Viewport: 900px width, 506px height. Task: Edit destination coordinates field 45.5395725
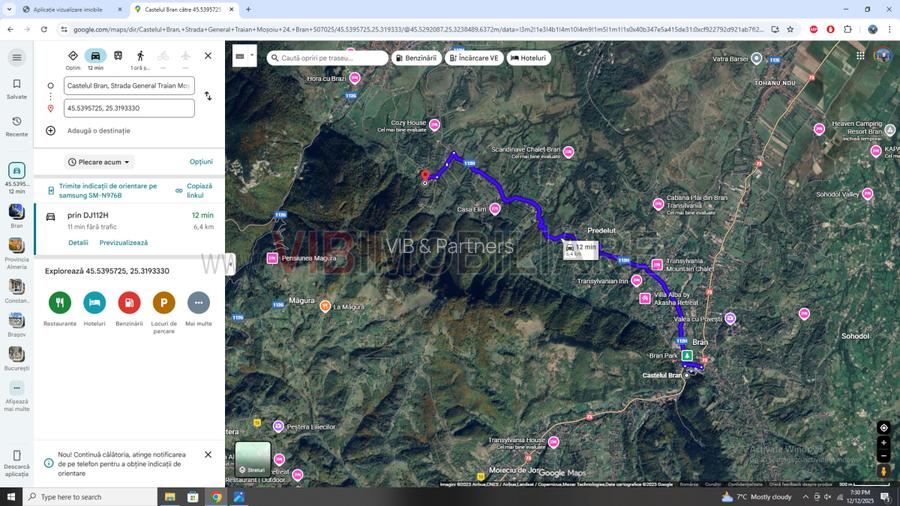pos(129,108)
